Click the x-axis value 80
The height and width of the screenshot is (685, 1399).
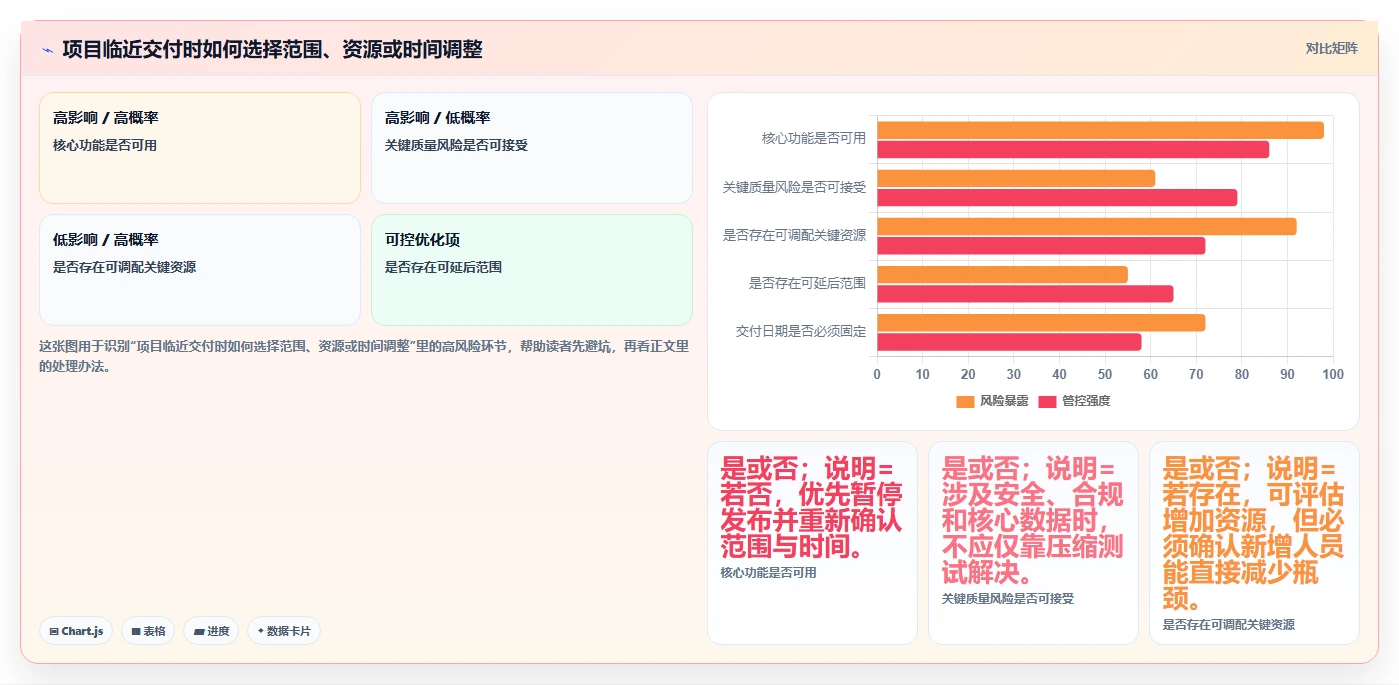1242,374
